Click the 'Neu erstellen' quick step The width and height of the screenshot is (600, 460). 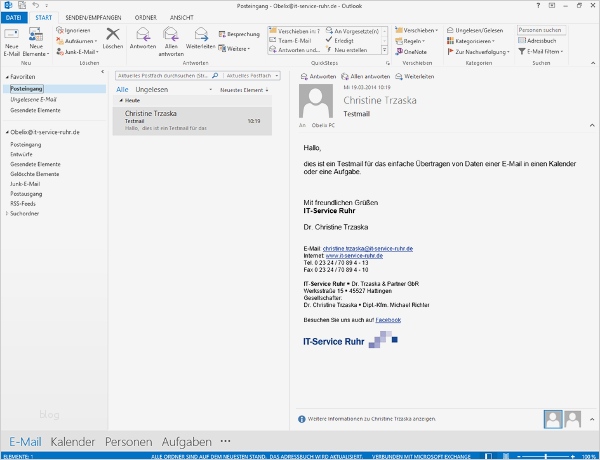pos(347,50)
